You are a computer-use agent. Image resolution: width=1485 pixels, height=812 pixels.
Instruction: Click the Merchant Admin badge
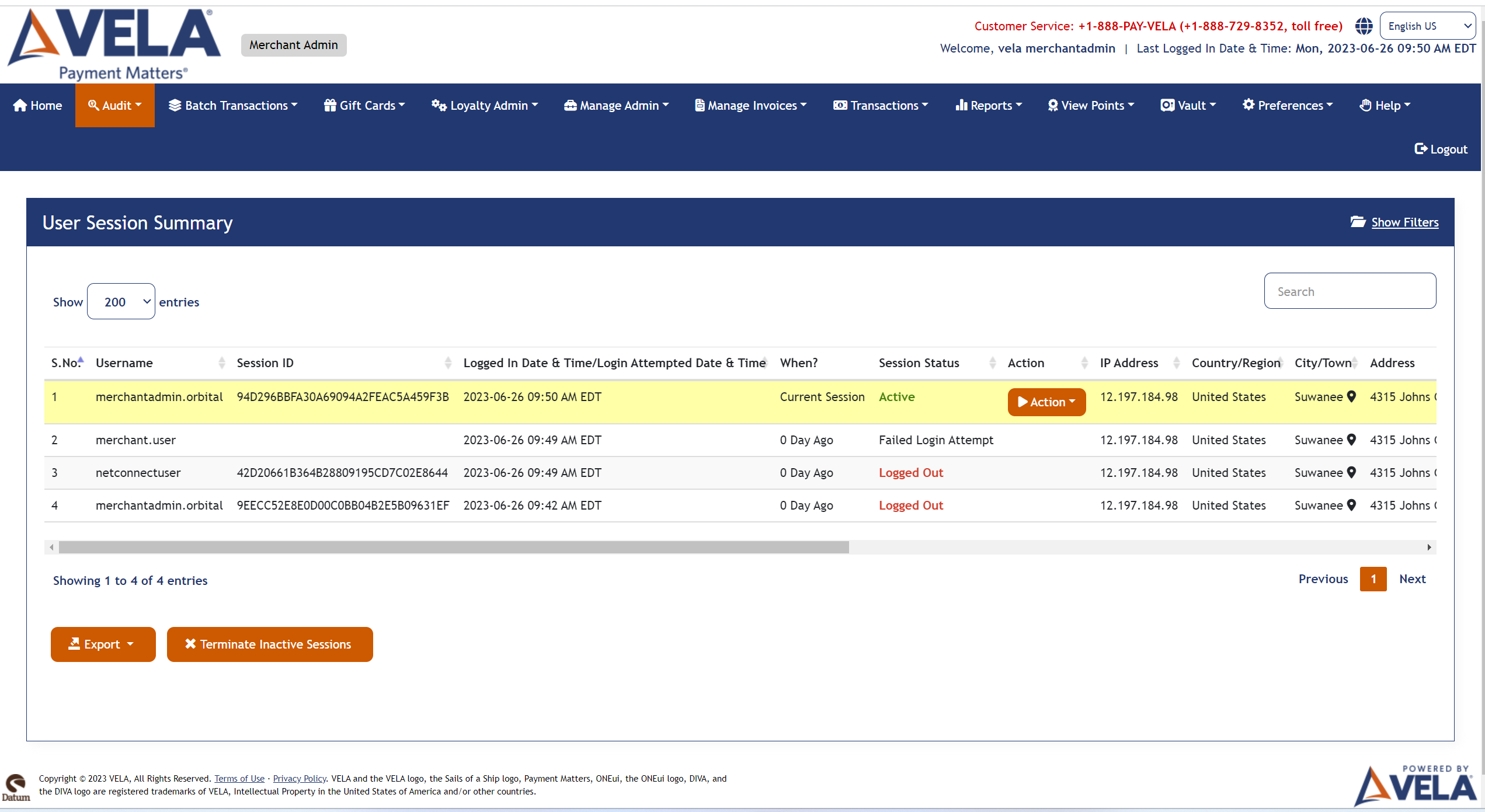[294, 45]
